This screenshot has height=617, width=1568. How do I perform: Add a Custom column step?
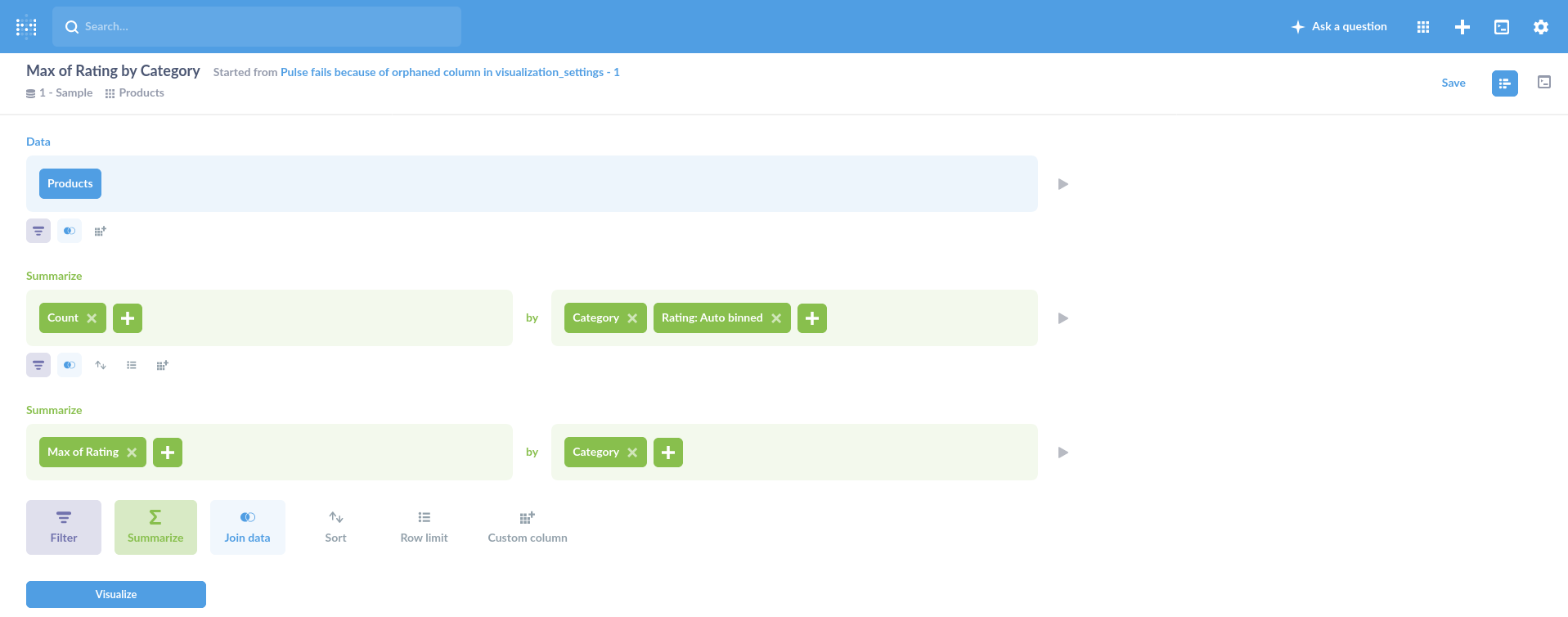528,527
